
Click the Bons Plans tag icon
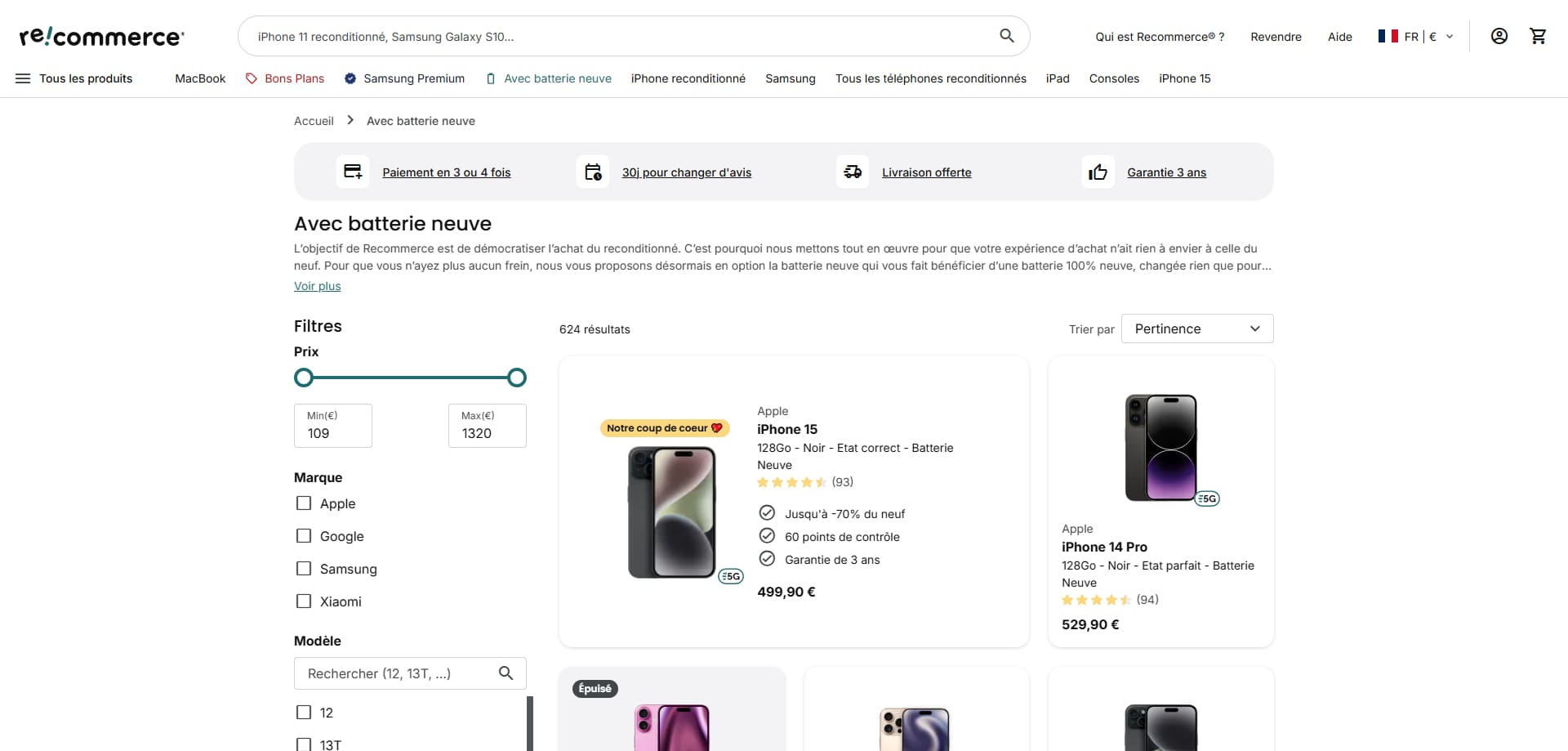[252, 78]
